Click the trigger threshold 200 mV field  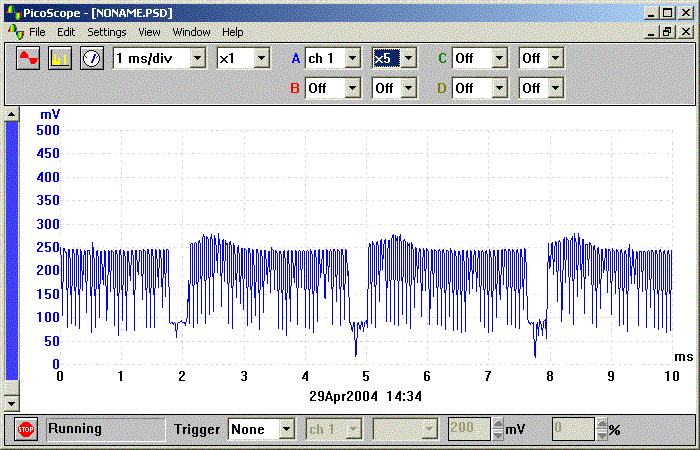tap(470, 429)
